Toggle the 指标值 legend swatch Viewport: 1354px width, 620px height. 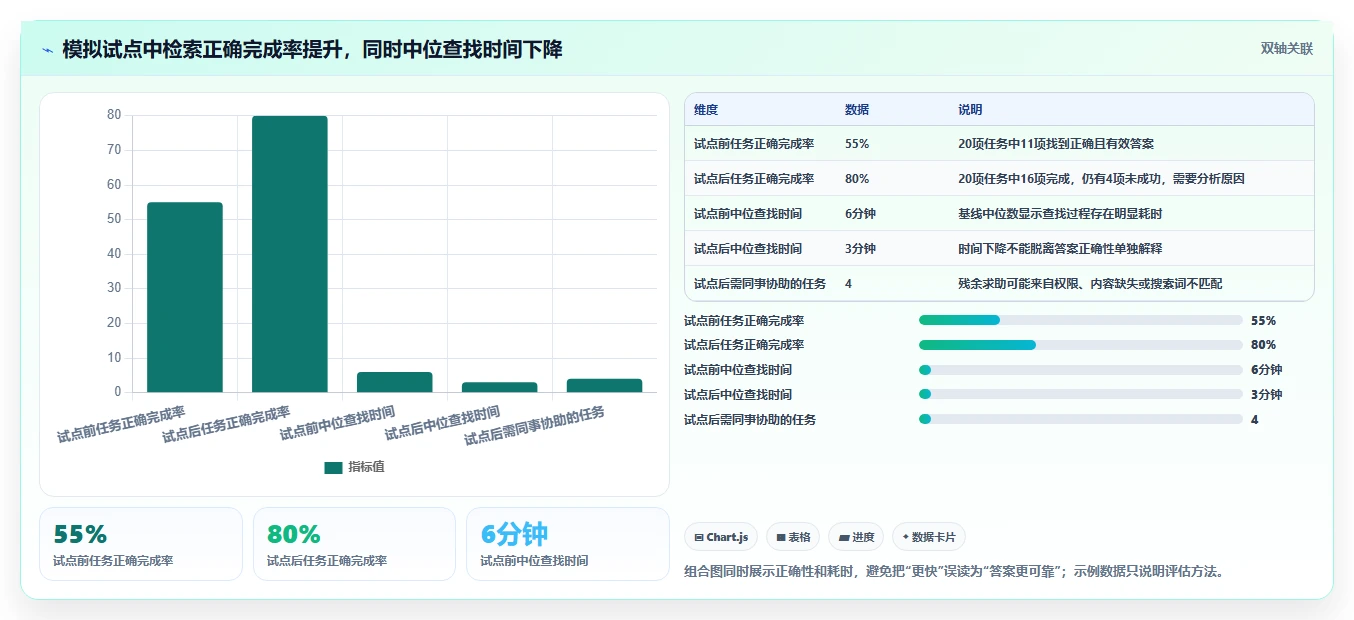pyautogui.click(x=333, y=467)
